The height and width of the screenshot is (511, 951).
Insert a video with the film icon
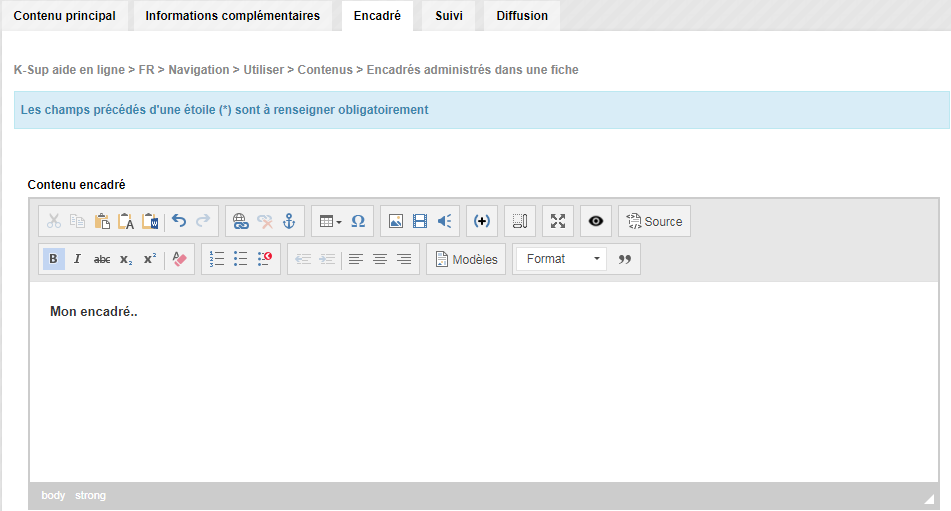[x=420, y=221]
